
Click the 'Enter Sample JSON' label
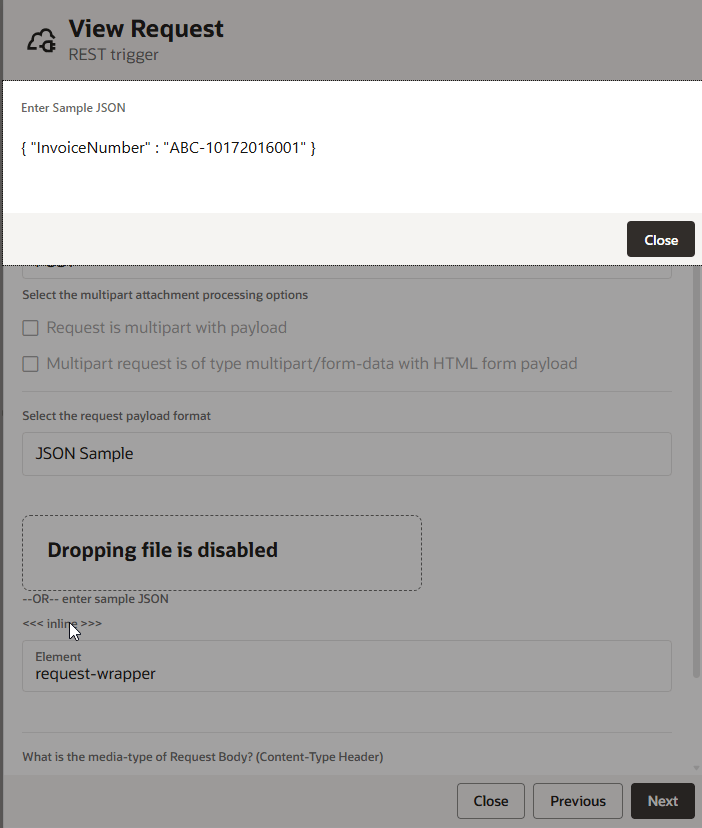pos(73,107)
